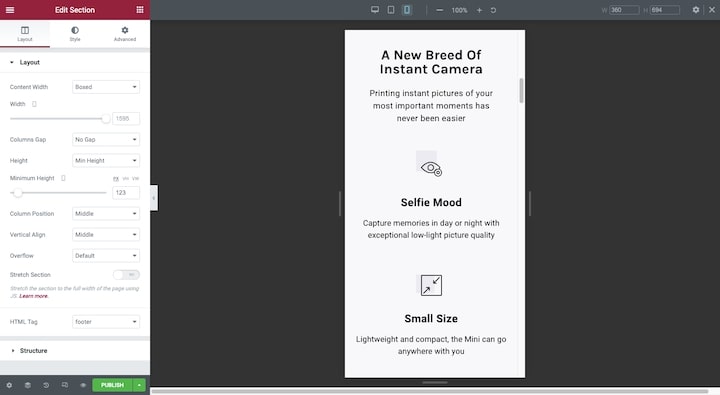Open the history icon in bottom bar
Viewport: 720px width, 395px height.
click(46, 385)
